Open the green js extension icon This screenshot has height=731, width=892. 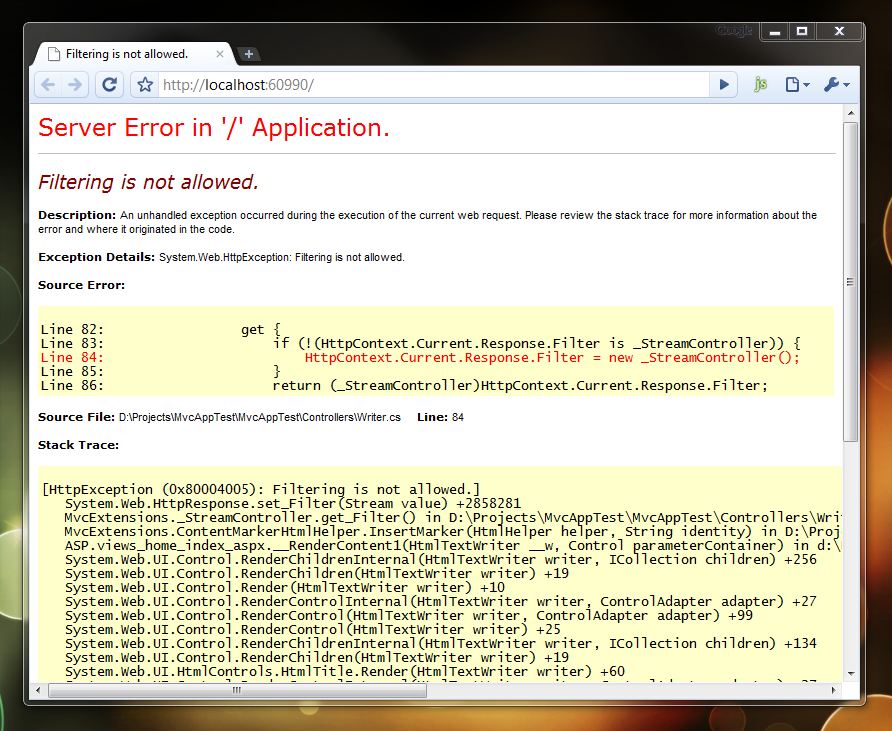[761, 85]
